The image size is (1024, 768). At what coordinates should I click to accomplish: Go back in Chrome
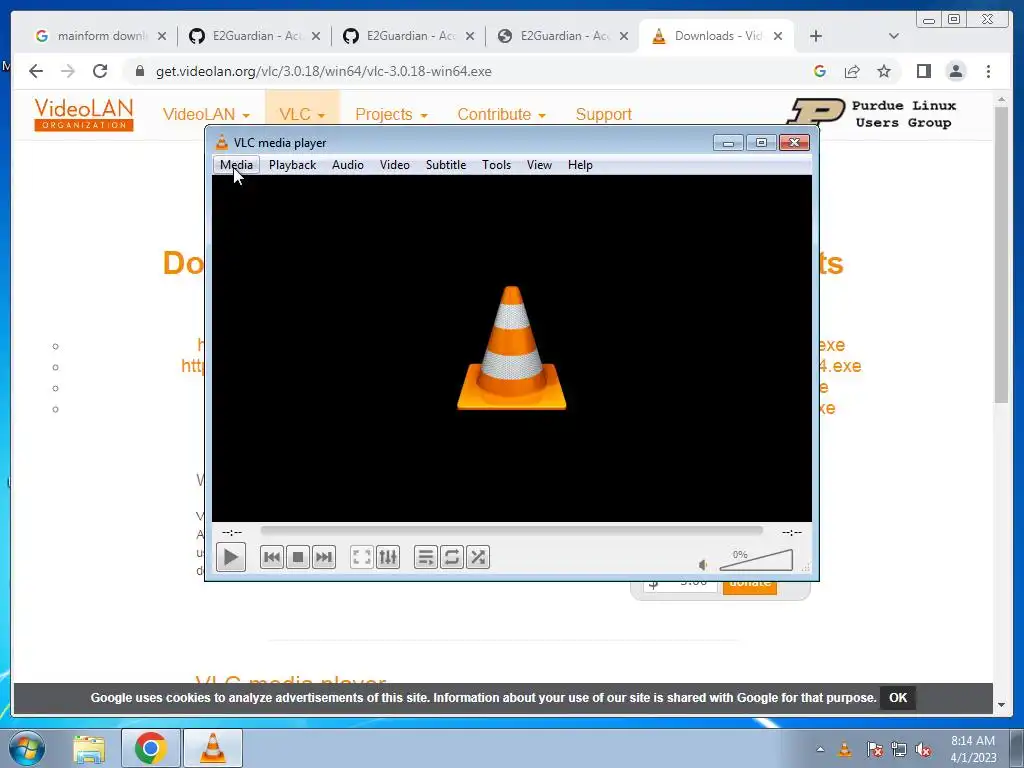click(x=36, y=71)
